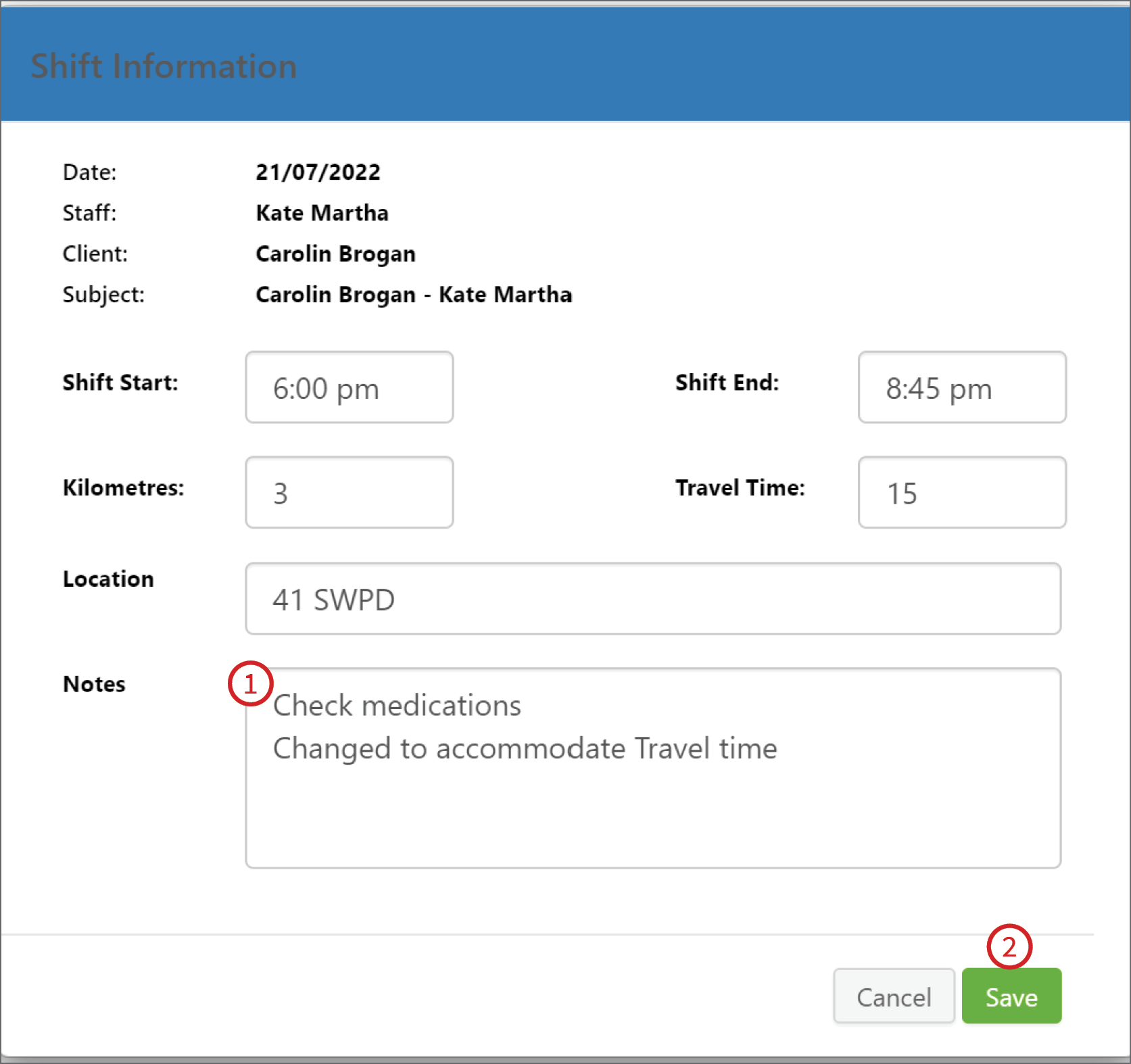Click the Staff name Kate Martha
This screenshot has height=1064, width=1131.
(321, 213)
